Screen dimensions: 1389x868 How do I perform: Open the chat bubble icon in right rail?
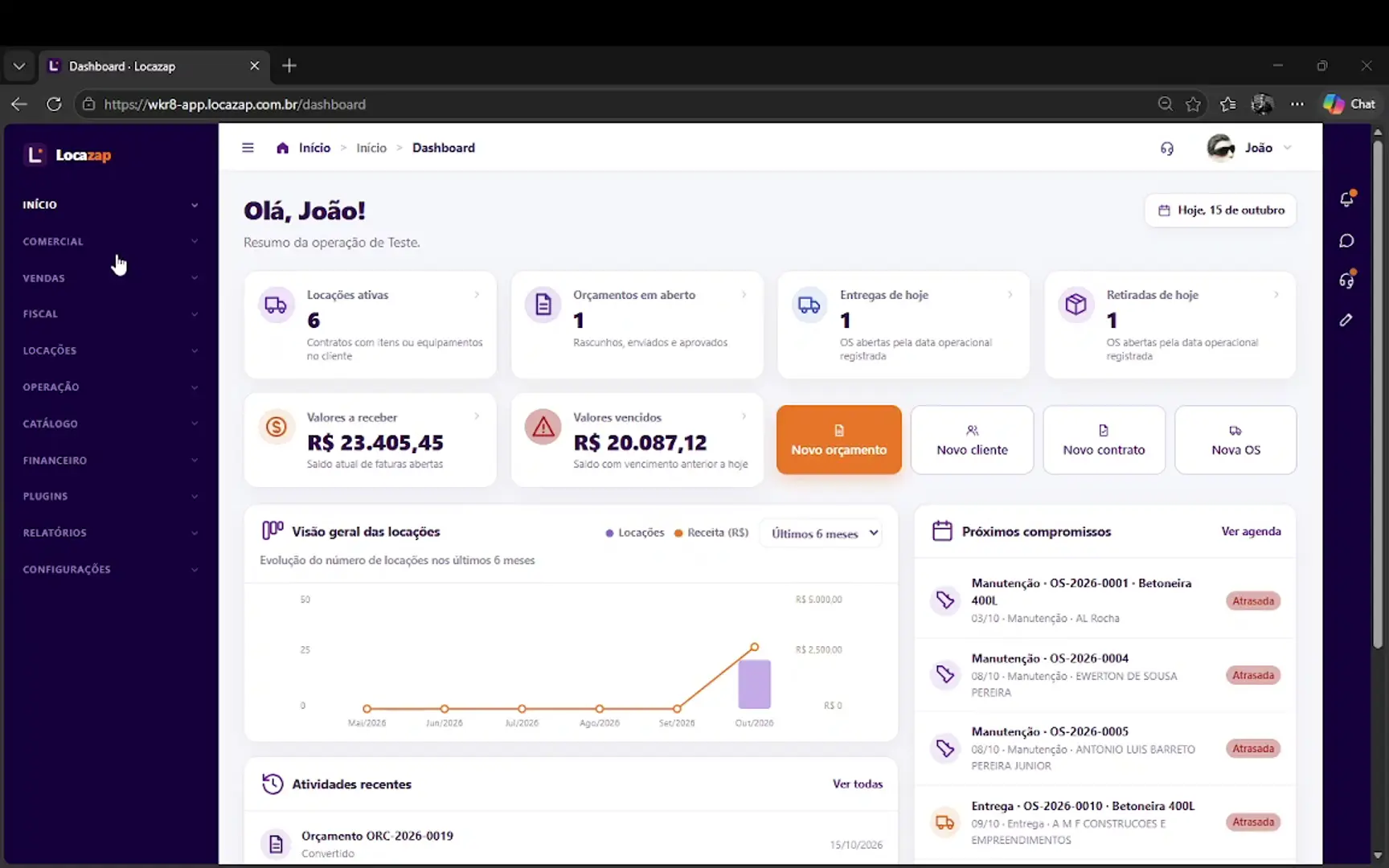click(x=1347, y=241)
